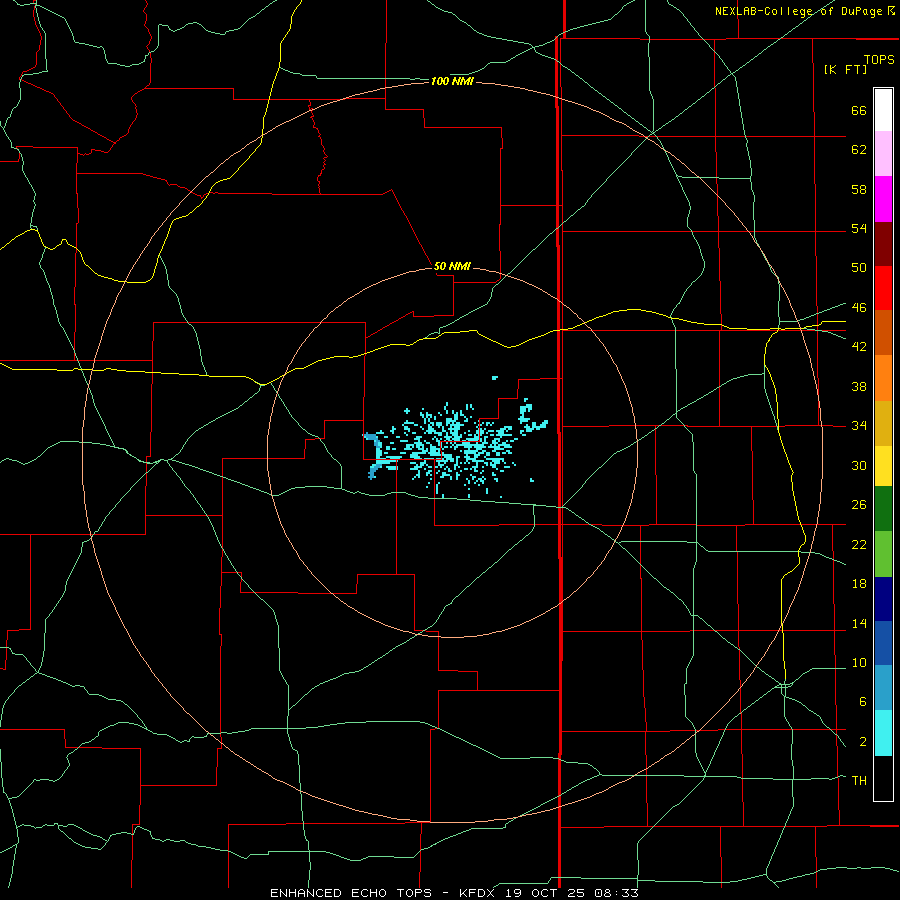
Task: Click the TOPS legend title
Action: point(879,59)
